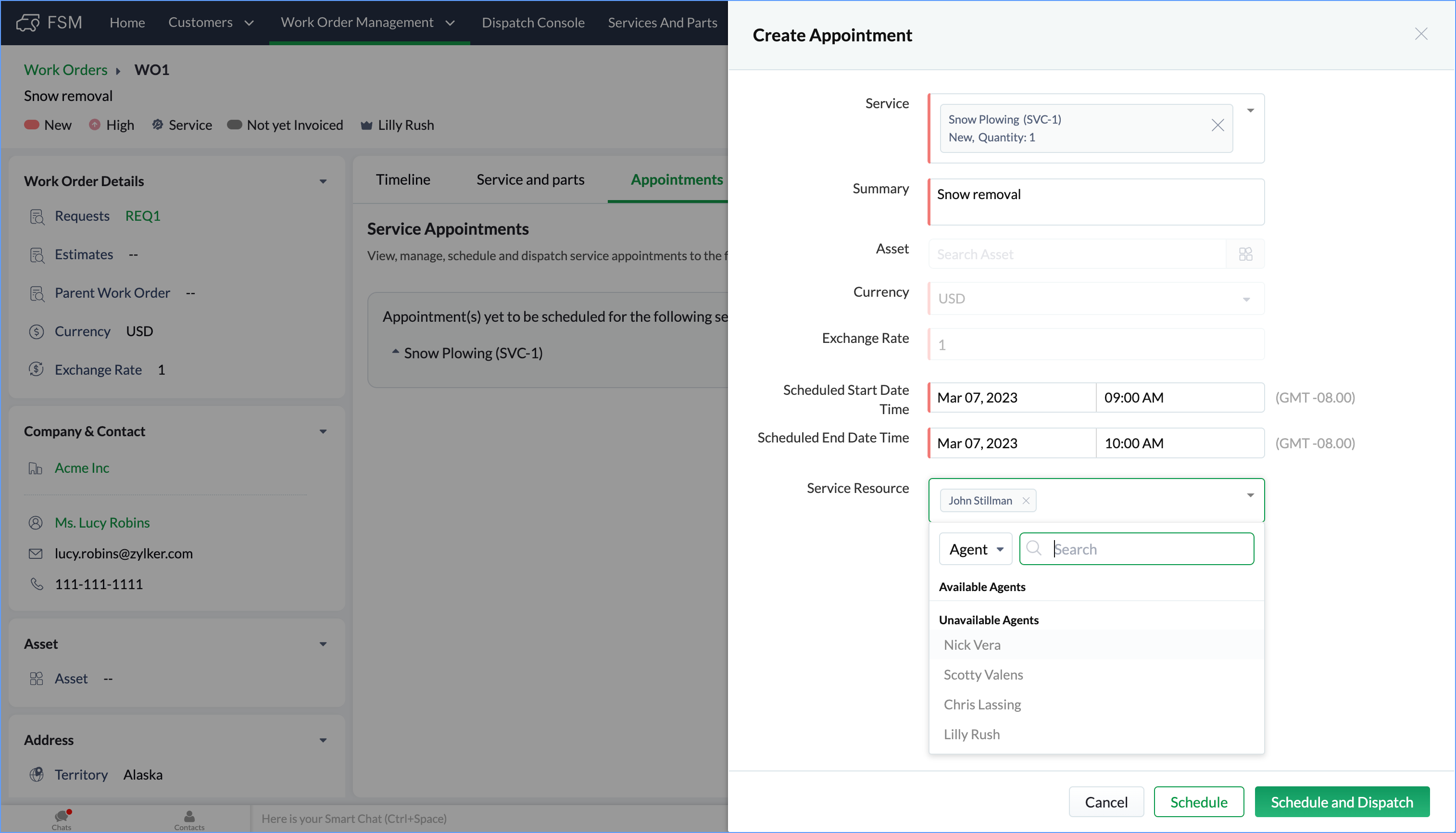Open Contacts from the bottom bar

pyautogui.click(x=189, y=819)
